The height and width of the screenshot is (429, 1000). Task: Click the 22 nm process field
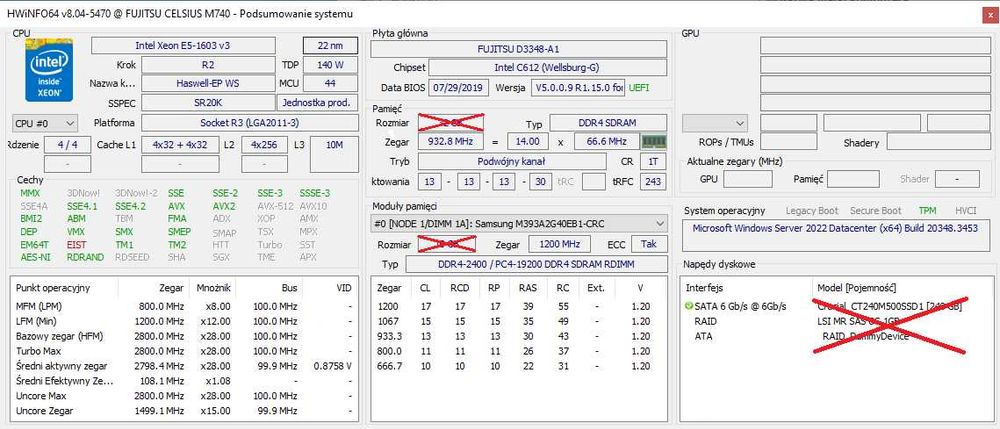tap(330, 46)
